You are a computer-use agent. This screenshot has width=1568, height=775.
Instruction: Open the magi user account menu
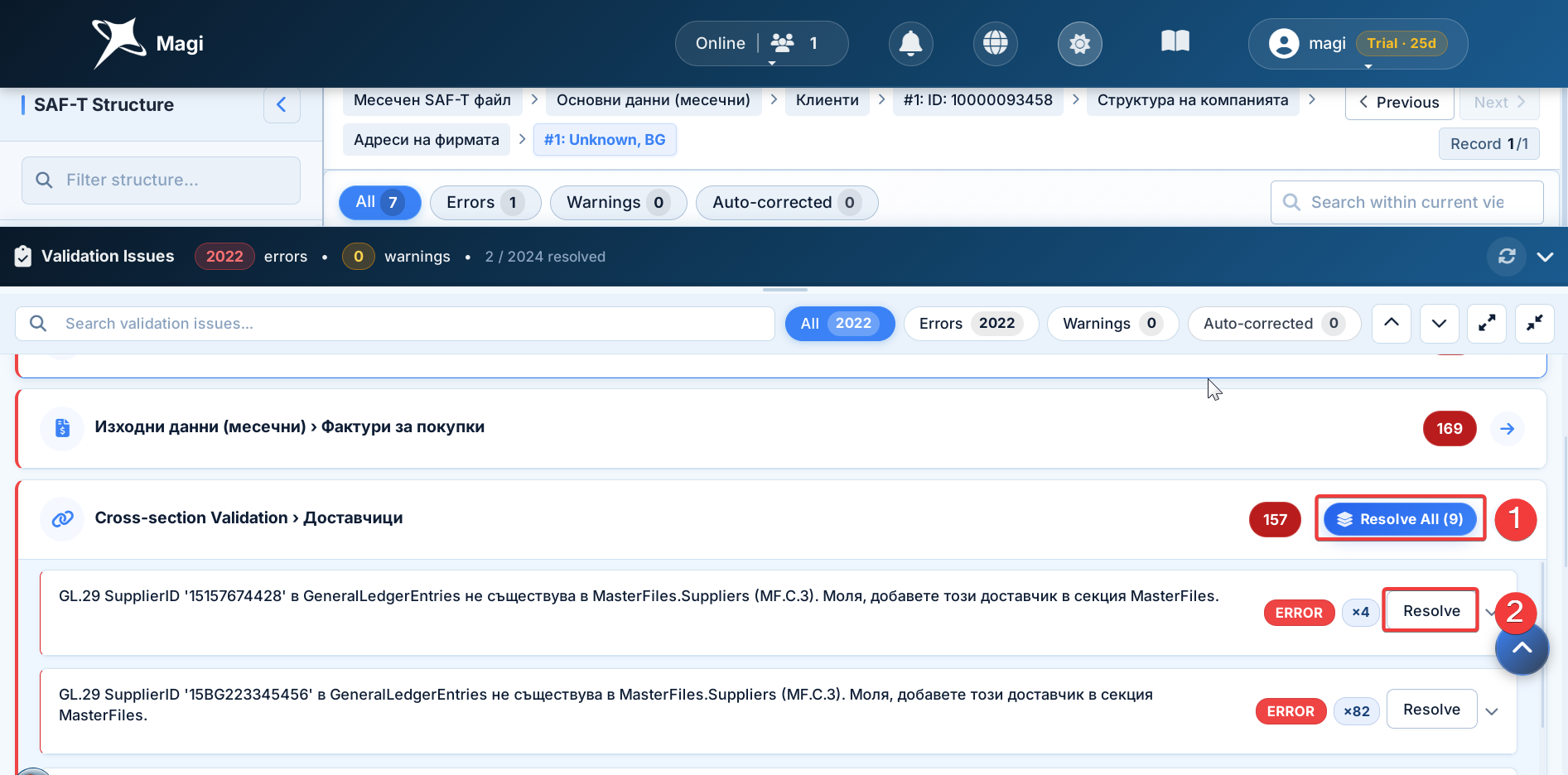(1358, 43)
